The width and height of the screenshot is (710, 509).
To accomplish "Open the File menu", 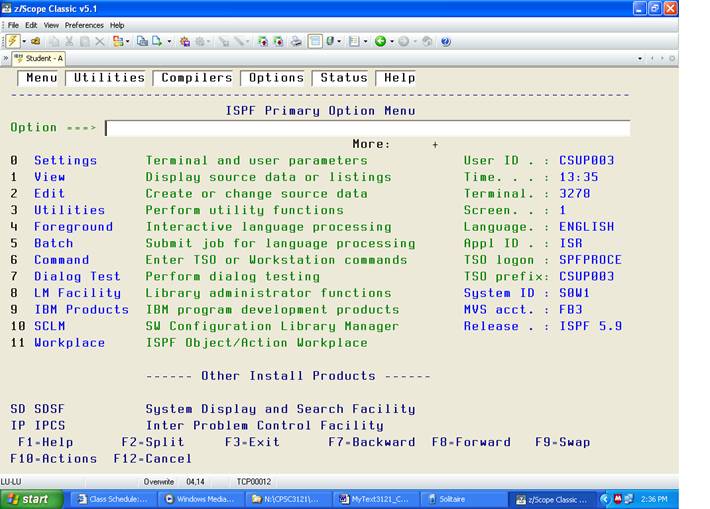I will coord(13,25).
